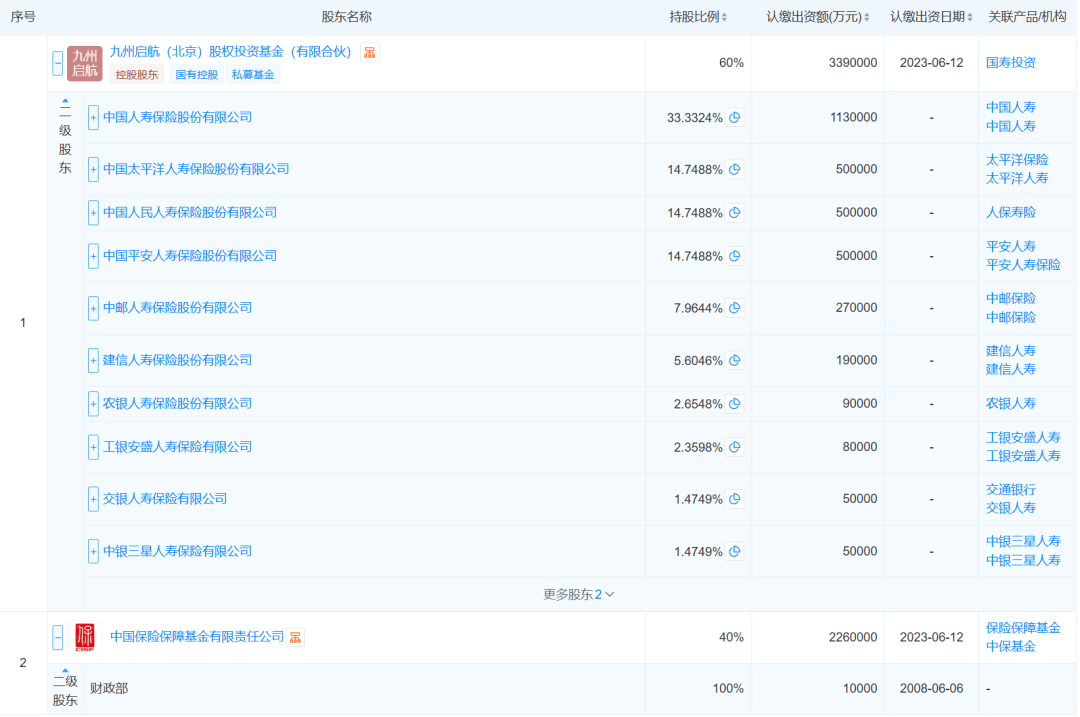Image resolution: width=1080 pixels, height=717 pixels.
Task: Click the 中国保险保障基金 red logo
Action: click(85, 637)
